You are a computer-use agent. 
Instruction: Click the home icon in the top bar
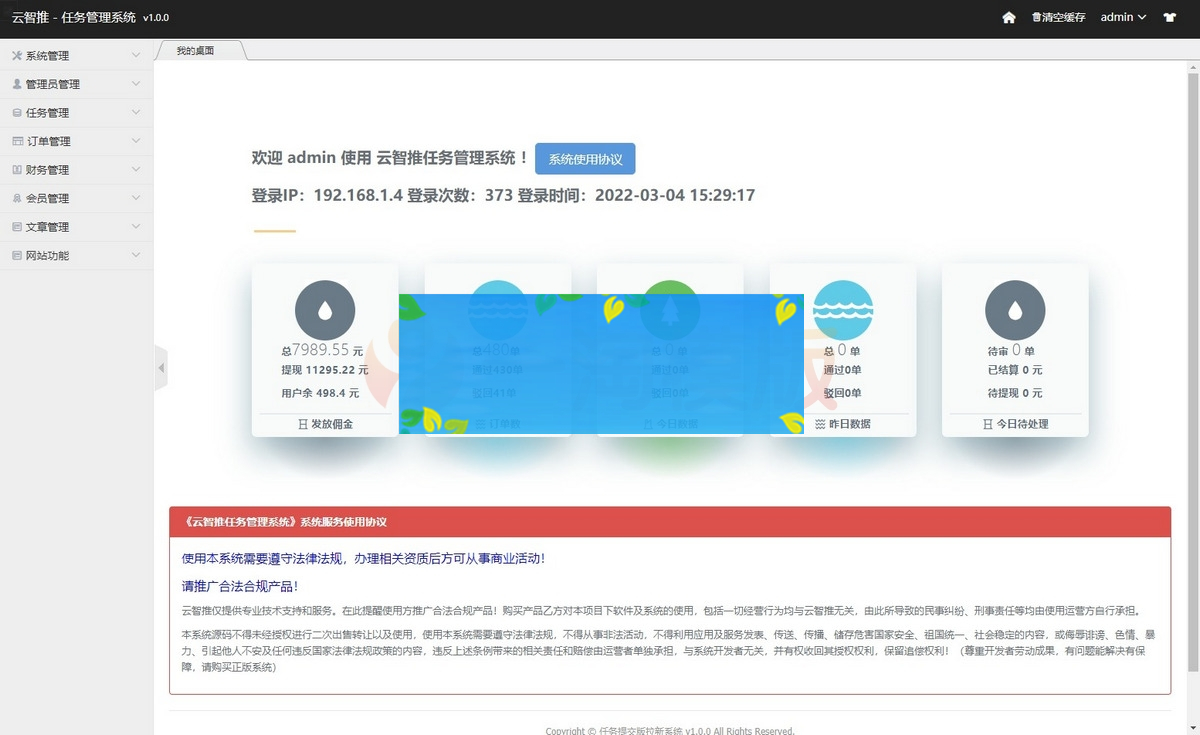tap(1010, 17)
